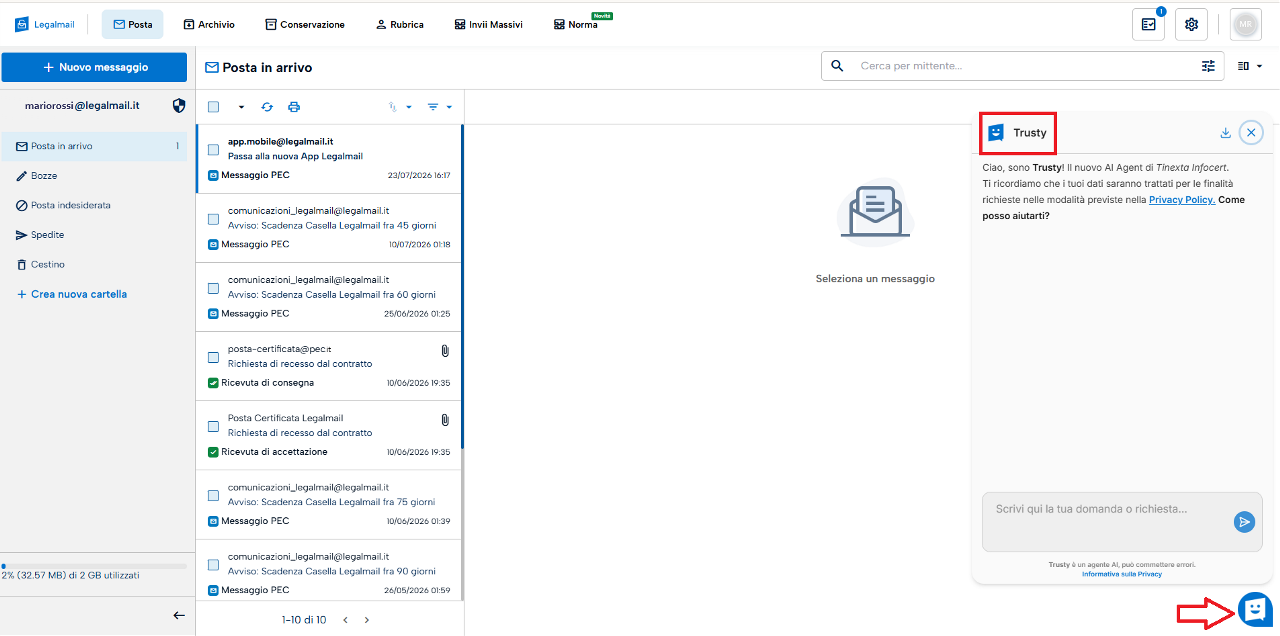
Task: Open the Scadenza Casella fra 45 giorni message
Action: click(329, 228)
